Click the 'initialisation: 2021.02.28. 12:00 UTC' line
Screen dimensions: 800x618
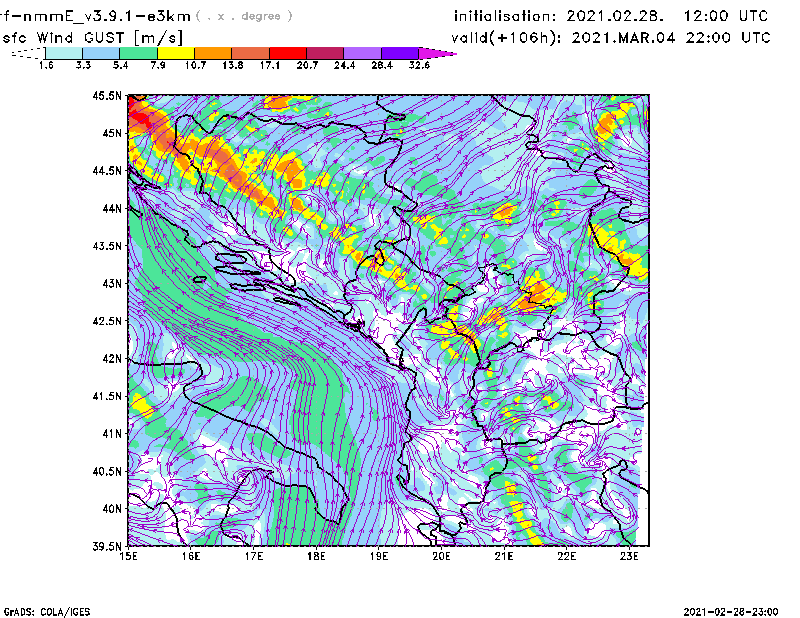(x=611, y=16)
